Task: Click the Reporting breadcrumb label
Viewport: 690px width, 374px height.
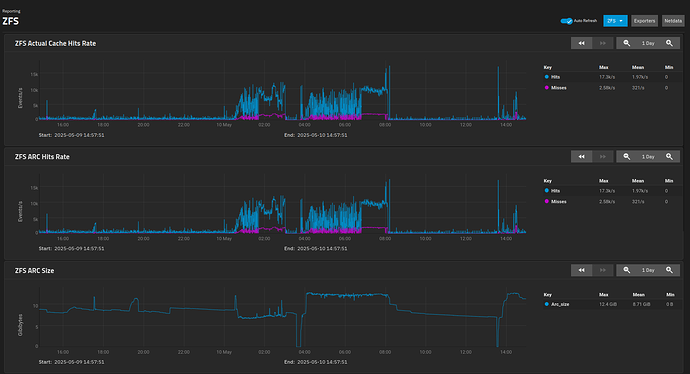Action: 11,11
